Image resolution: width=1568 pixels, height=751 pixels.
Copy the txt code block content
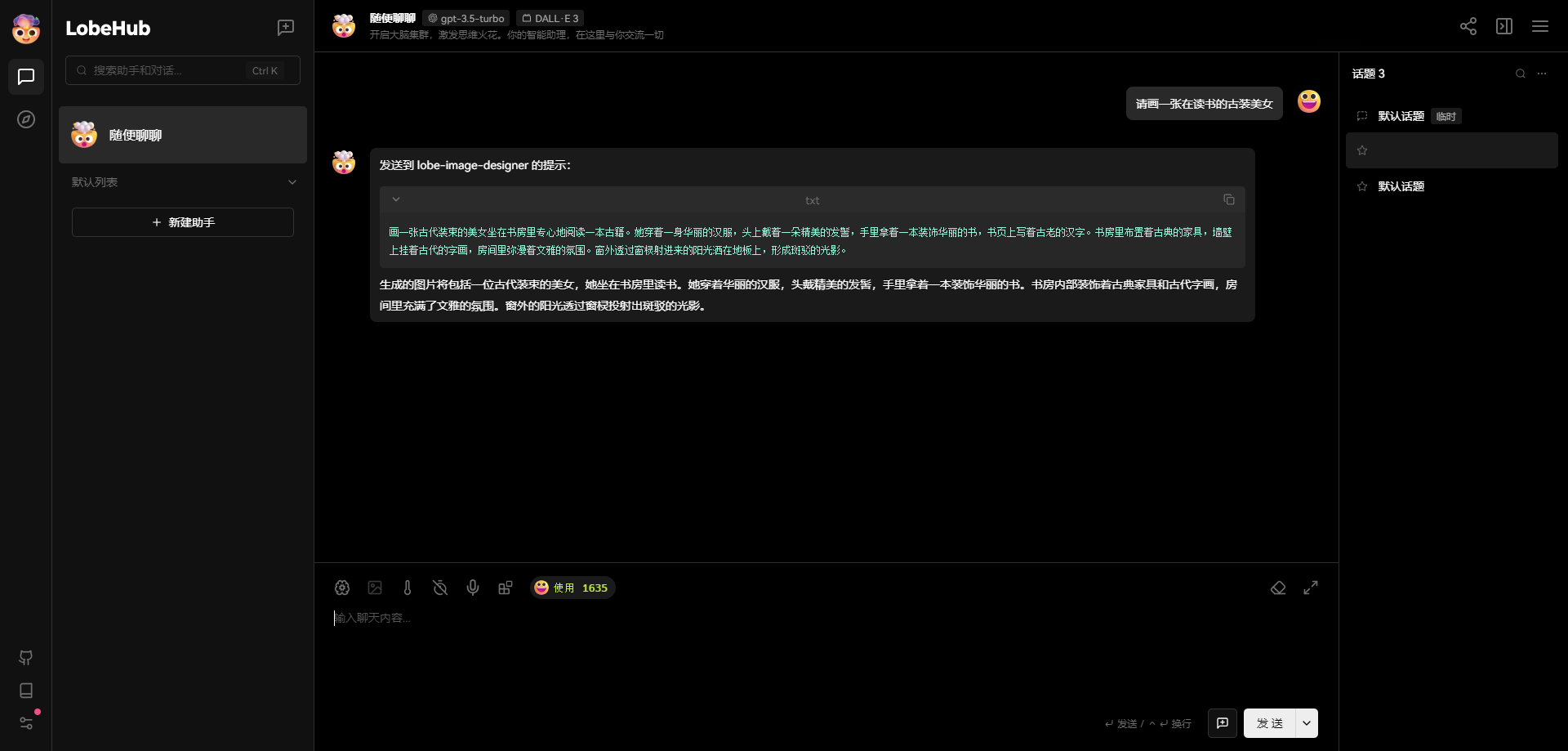click(x=1229, y=199)
